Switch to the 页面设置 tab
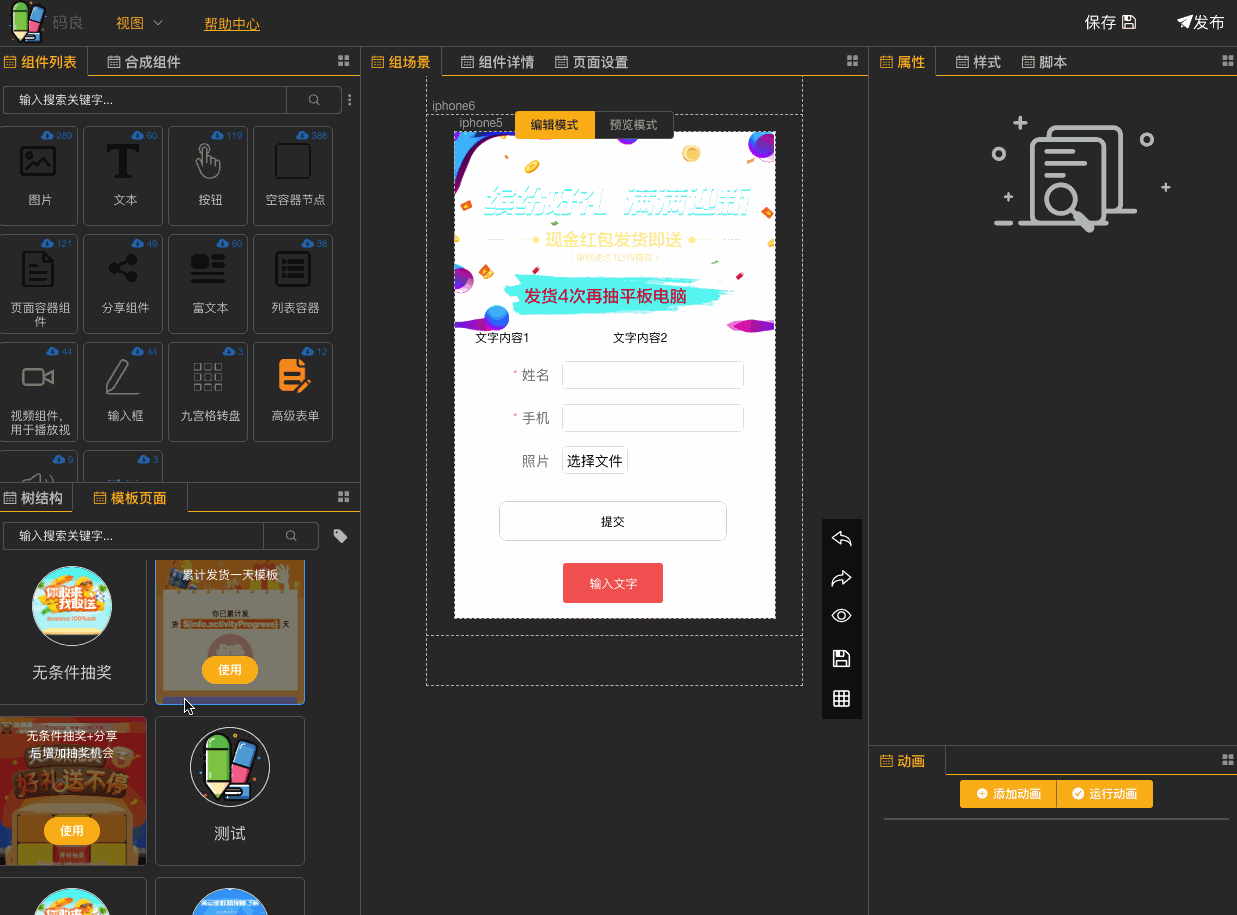This screenshot has width=1237, height=915. click(x=591, y=62)
